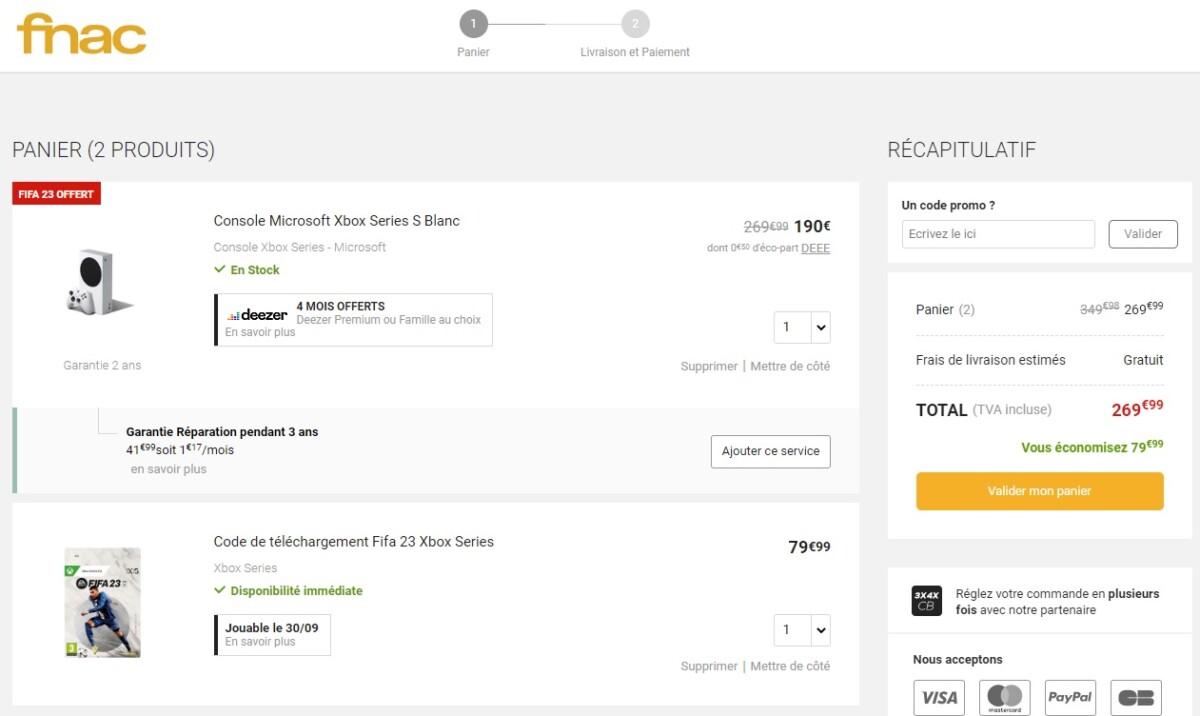Image resolution: width=1200 pixels, height=716 pixels.
Task: Click the RÉCAPITULATIF heading
Action: 962,150
